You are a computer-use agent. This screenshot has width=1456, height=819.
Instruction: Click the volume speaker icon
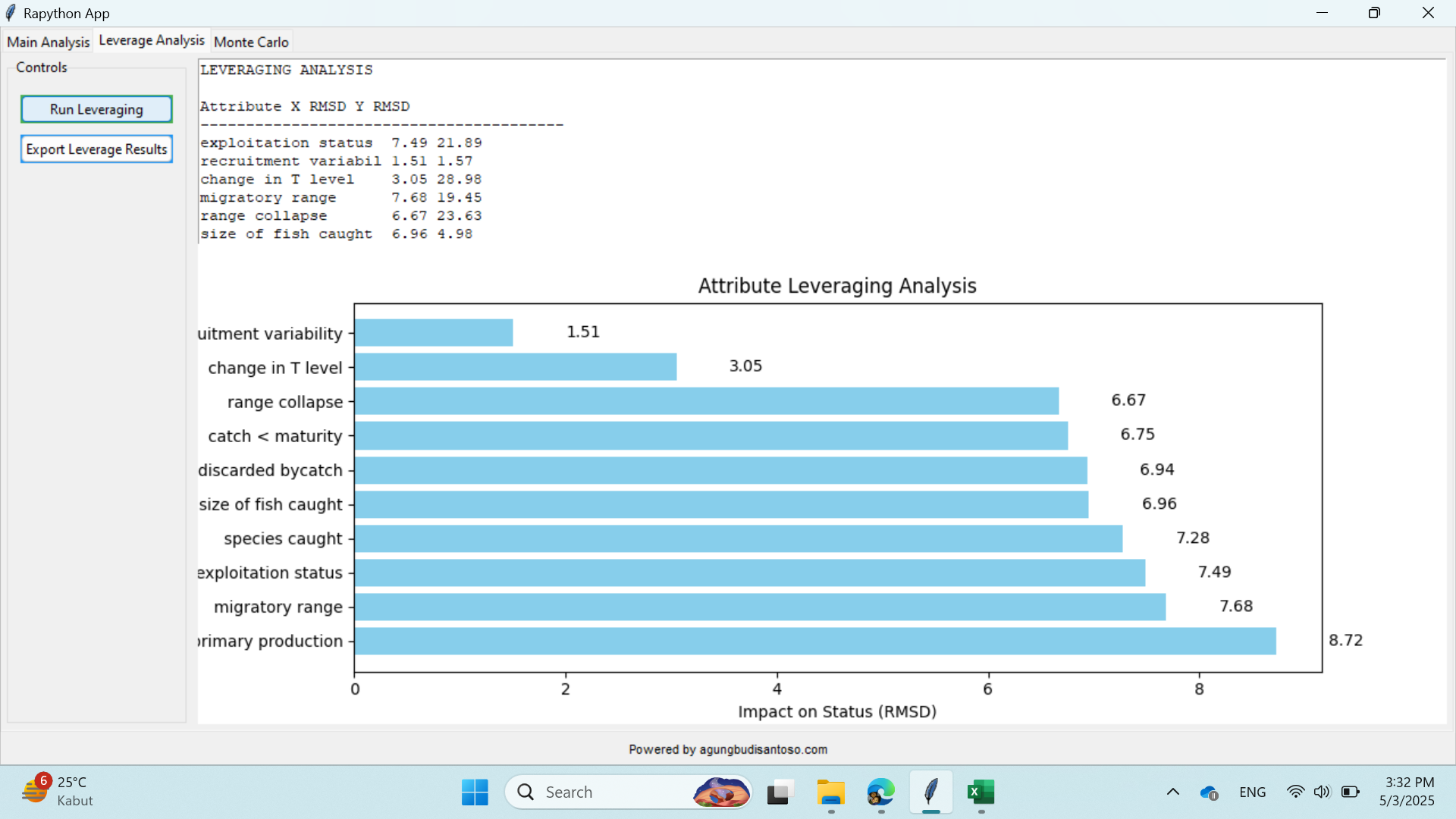(x=1322, y=792)
